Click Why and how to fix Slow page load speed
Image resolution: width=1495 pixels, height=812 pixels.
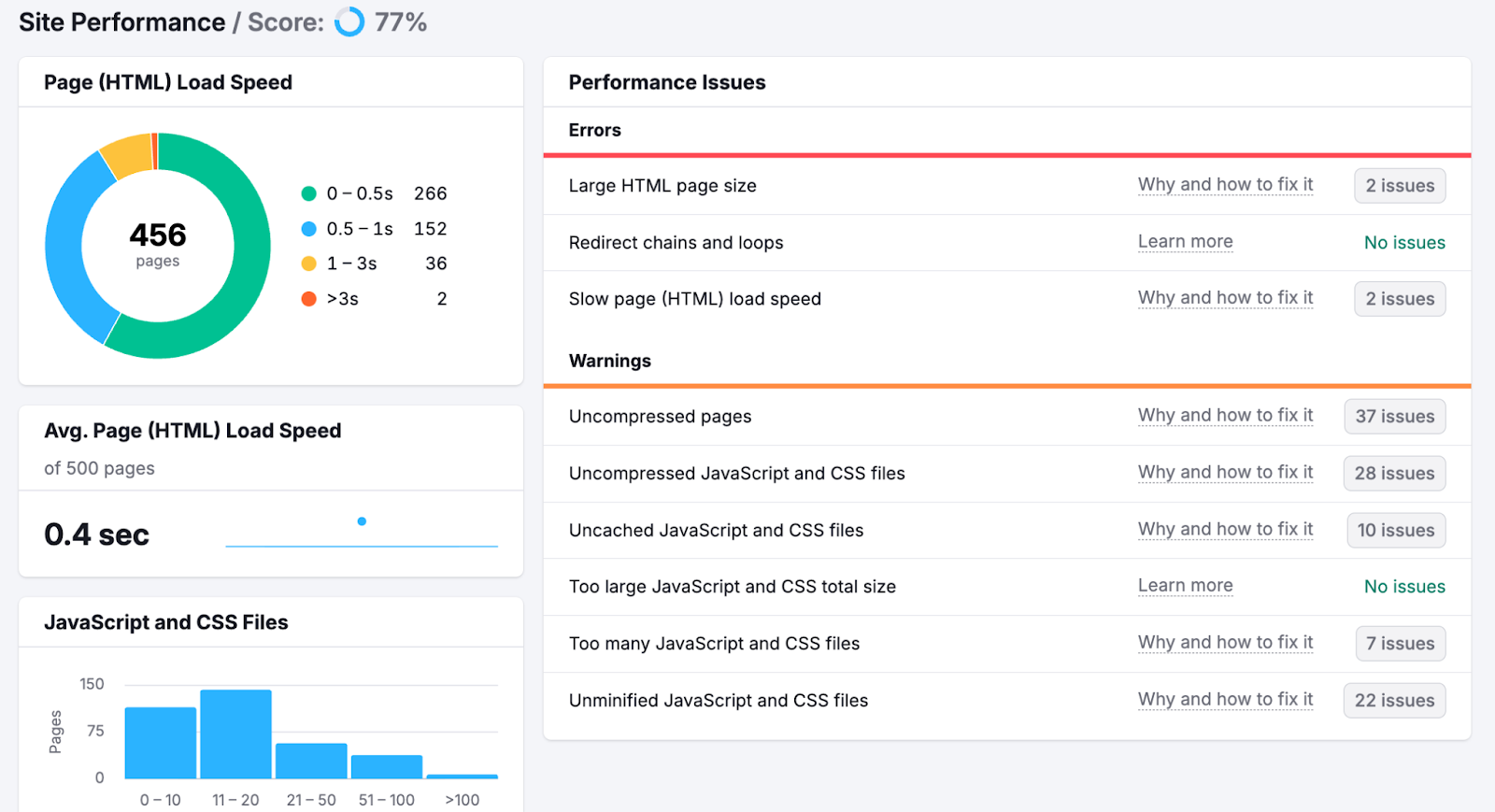1225,297
